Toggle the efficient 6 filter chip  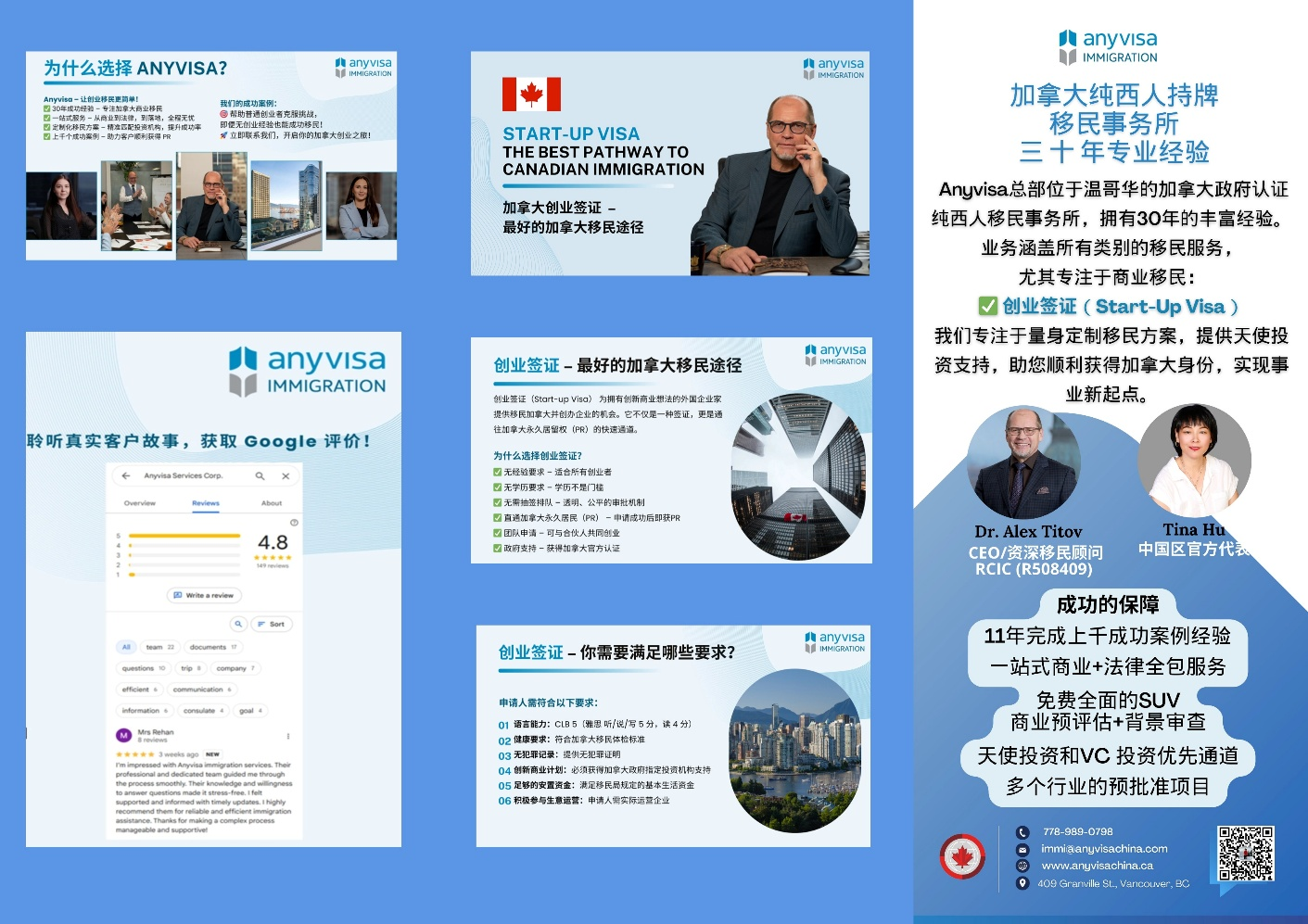140,690
